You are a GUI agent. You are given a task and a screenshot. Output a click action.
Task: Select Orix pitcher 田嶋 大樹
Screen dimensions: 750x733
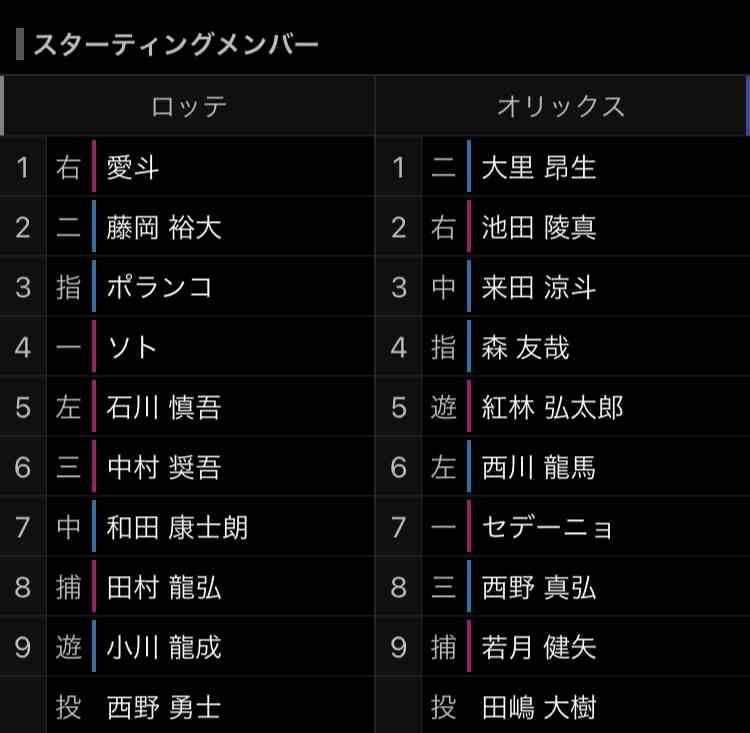pos(539,707)
